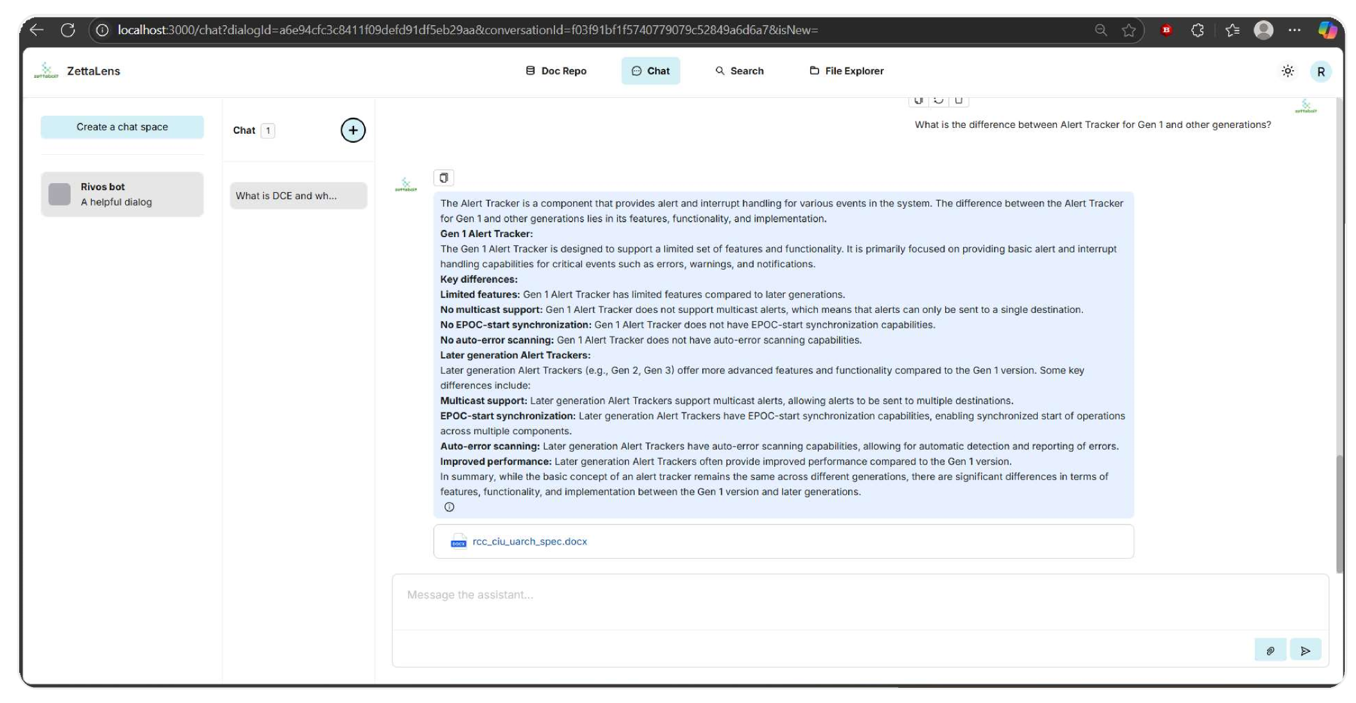Open the browser three-dot settings menu

tap(1294, 30)
